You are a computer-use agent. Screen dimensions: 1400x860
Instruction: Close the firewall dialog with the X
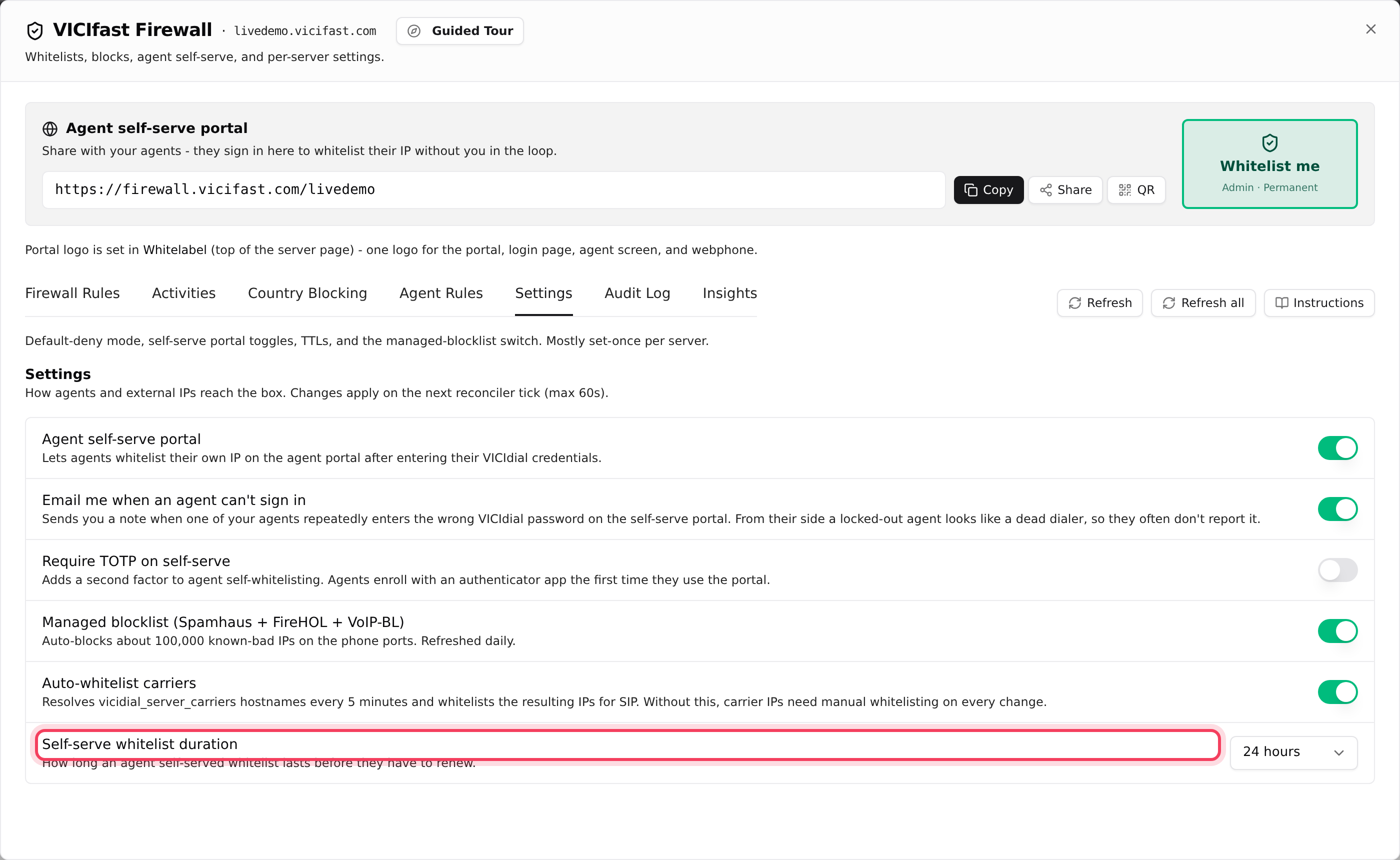coord(1370,29)
